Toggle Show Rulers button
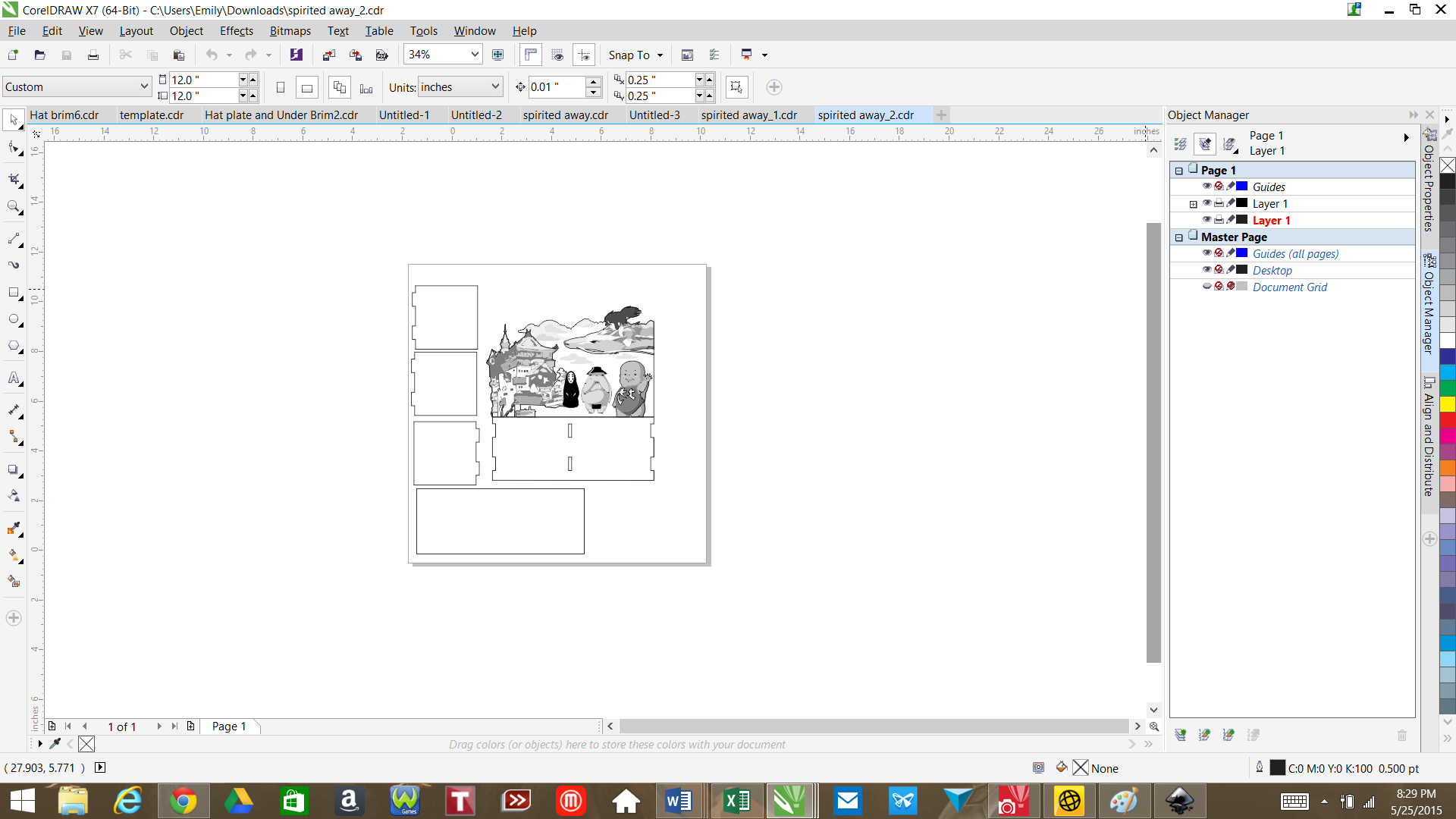This screenshot has width=1456, height=819. (x=531, y=55)
